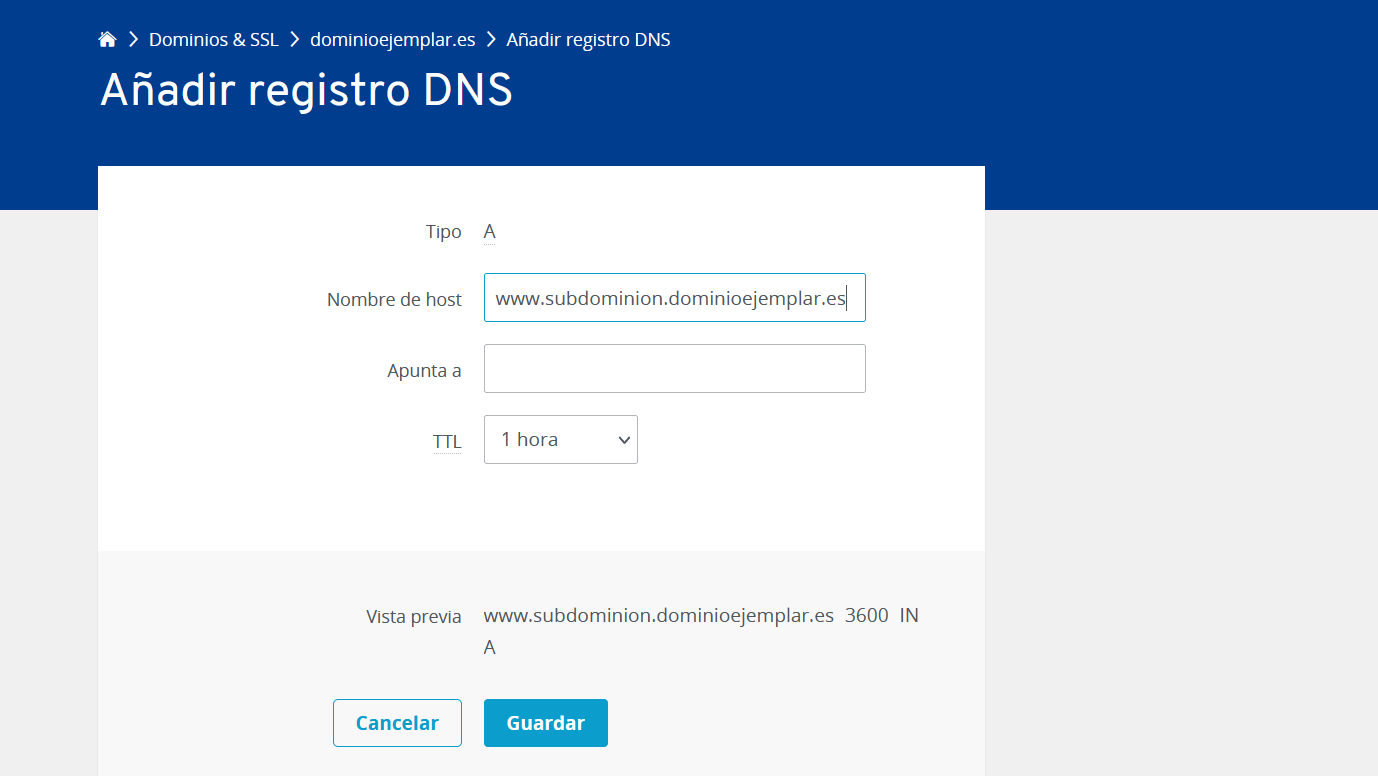Click the chevron after the home icon
The width and height of the screenshot is (1378, 776).
[x=133, y=40]
